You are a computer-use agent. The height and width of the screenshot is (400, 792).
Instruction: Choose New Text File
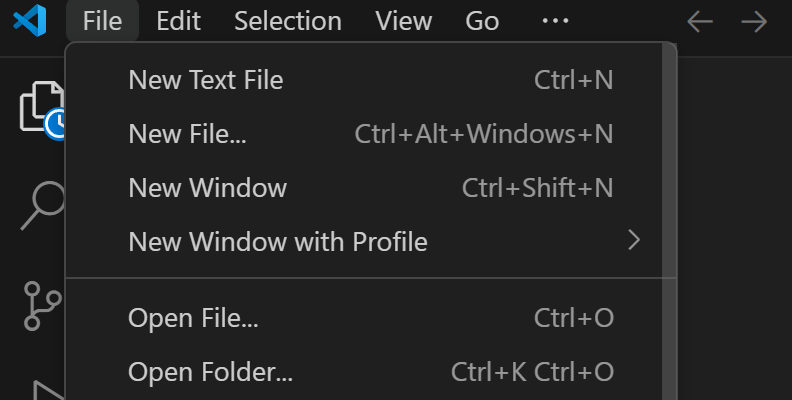point(206,80)
